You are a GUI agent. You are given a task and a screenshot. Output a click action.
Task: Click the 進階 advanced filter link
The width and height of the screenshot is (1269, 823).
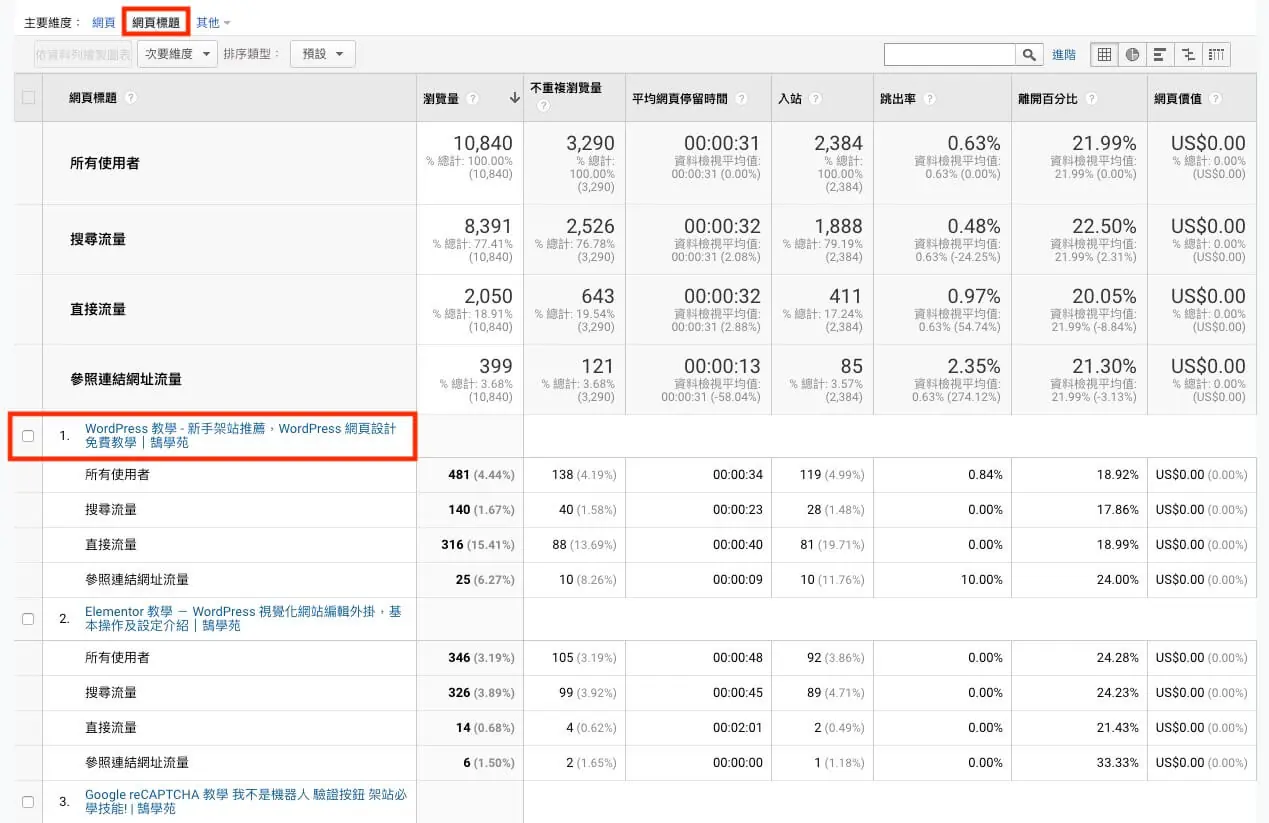[x=1064, y=55]
